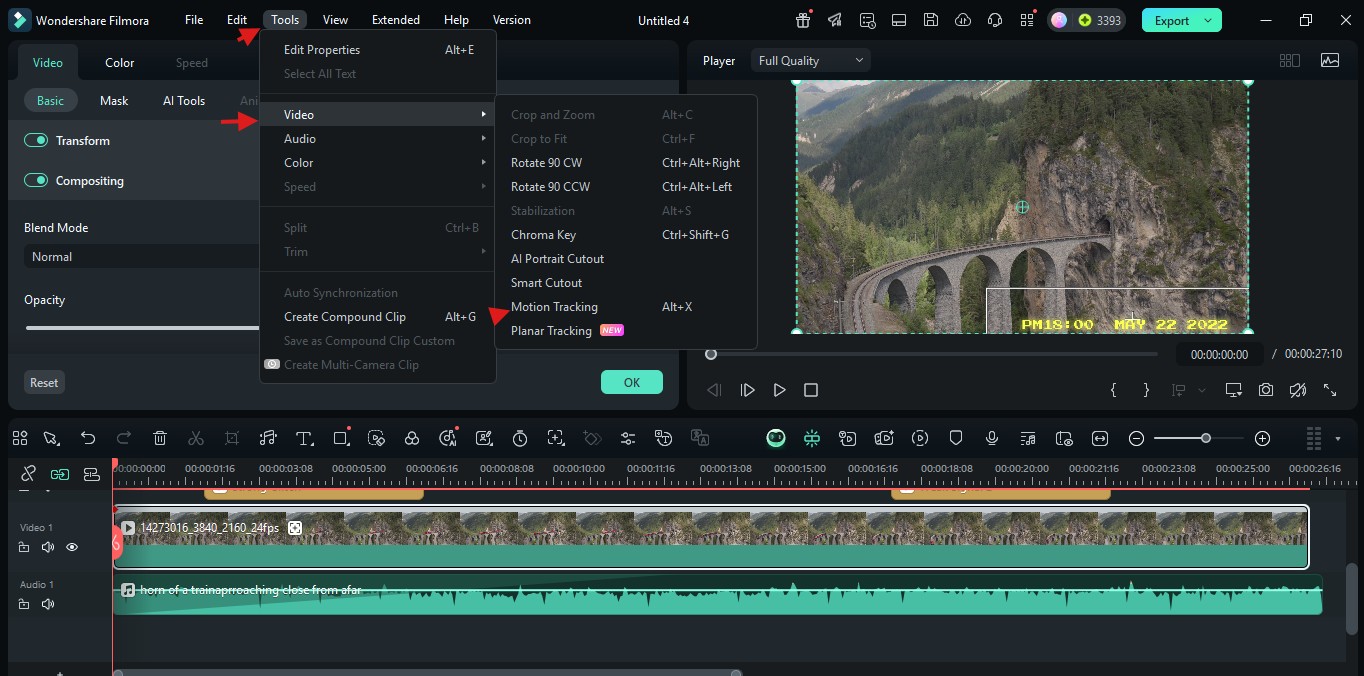The width and height of the screenshot is (1364, 676).
Task: Zoom in the timeline with plus icon
Action: [1262, 438]
